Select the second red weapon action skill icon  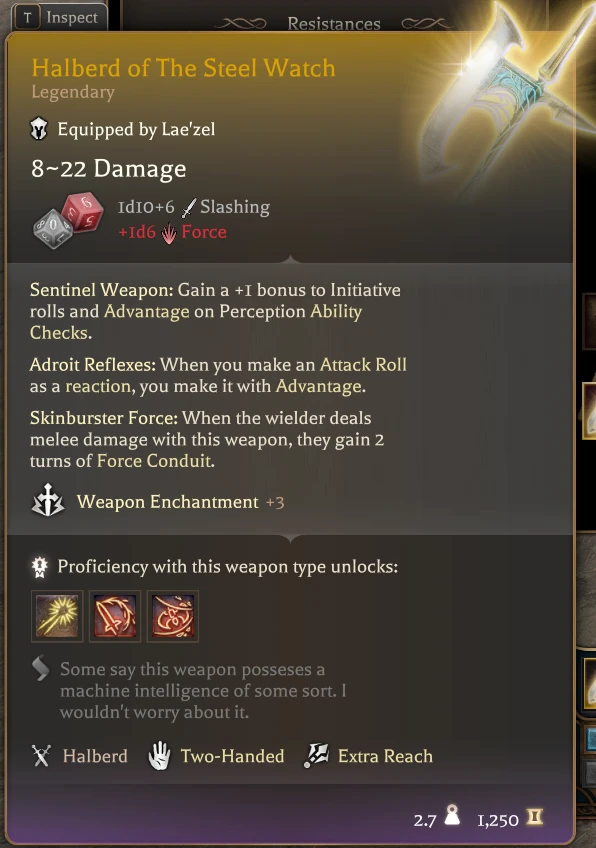115,616
